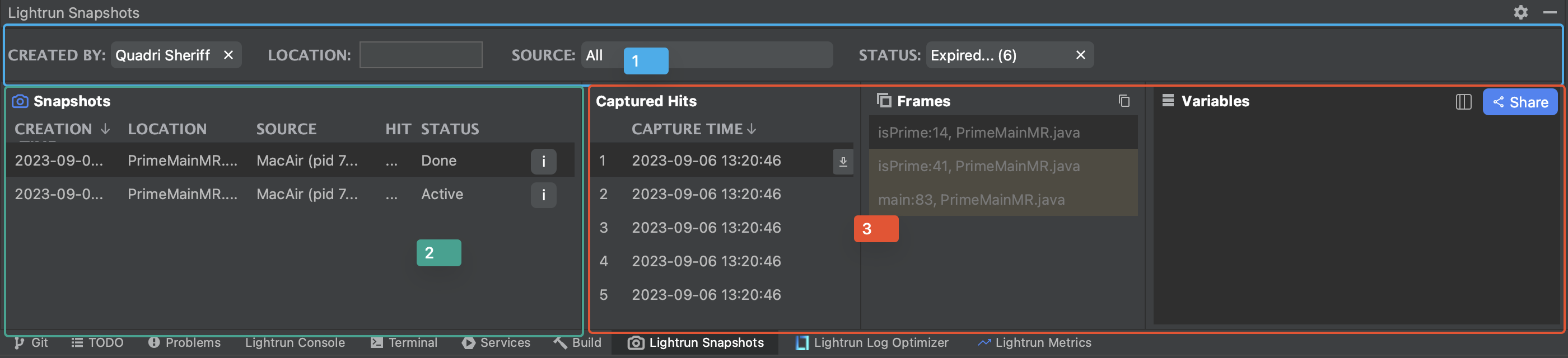Clear the Expired status filter
Image resolution: width=1568 pixels, height=358 pixels.
(1080, 55)
